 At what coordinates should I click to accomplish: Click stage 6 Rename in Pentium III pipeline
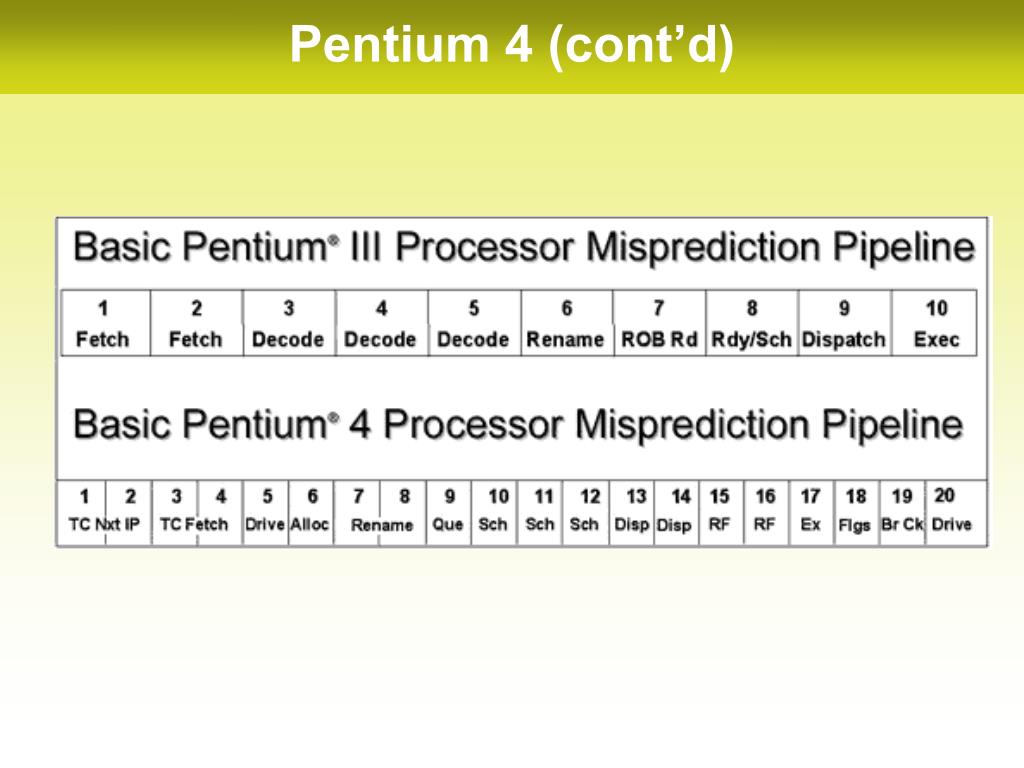567,323
